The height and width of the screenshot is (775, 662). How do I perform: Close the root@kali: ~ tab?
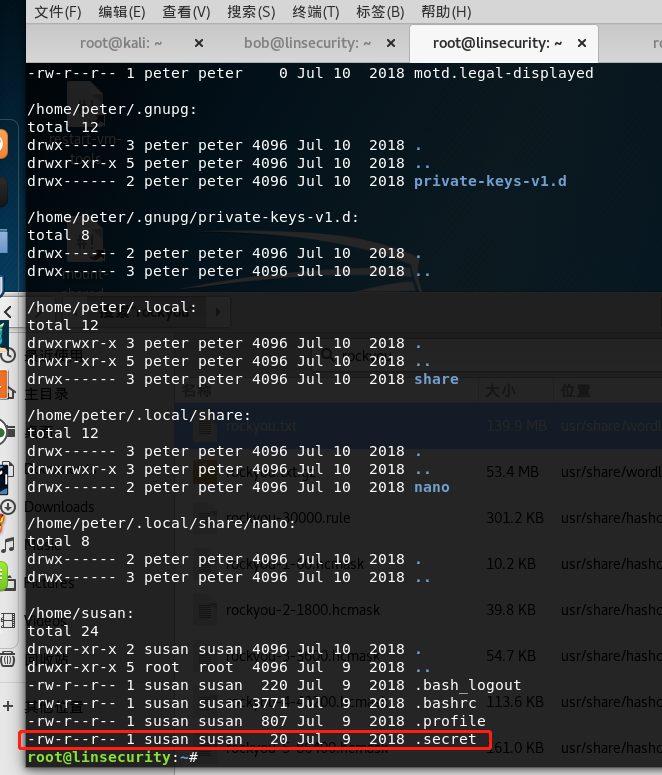point(199,43)
